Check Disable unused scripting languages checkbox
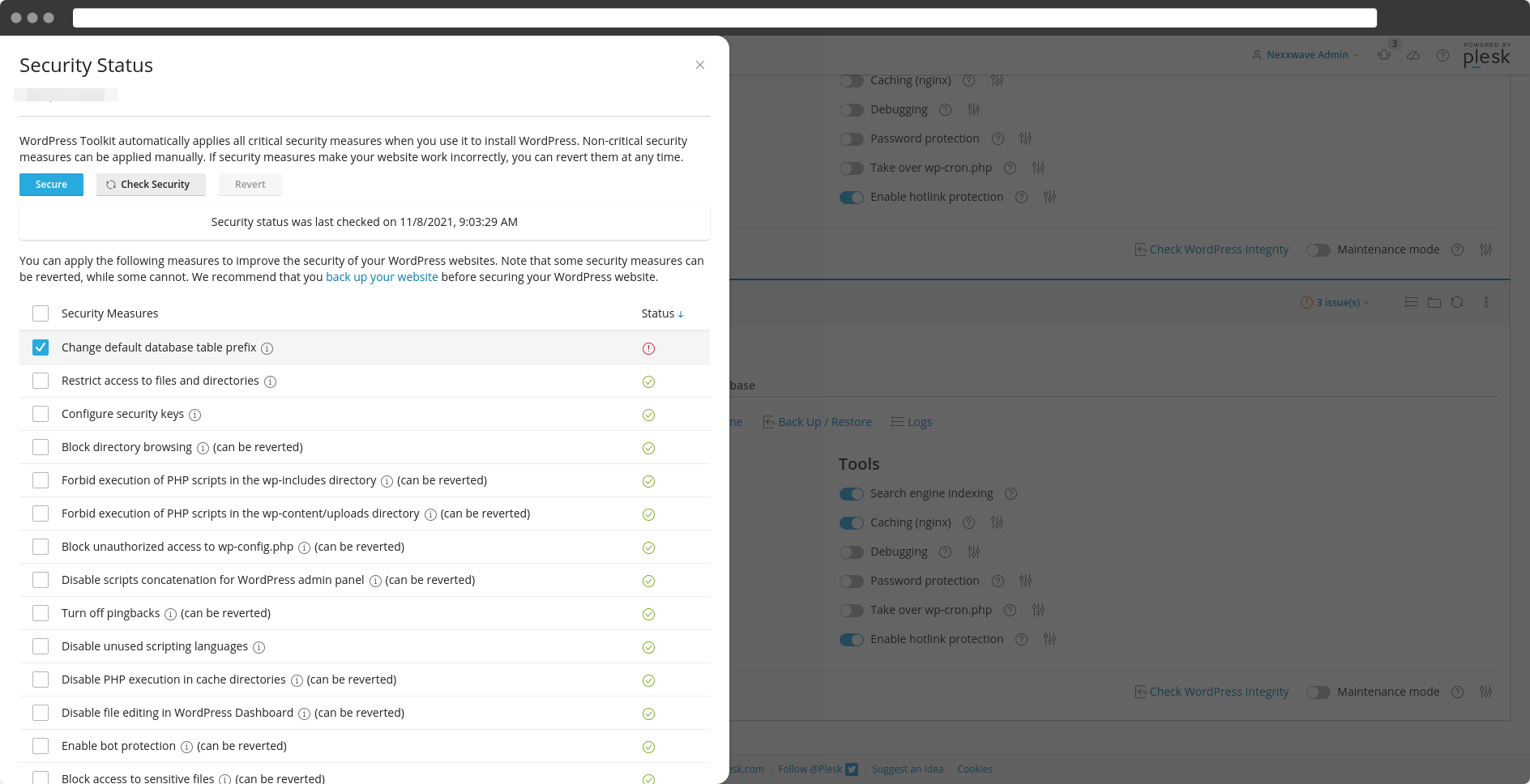The width and height of the screenshot is (1530, 784). [x=41, y=646]
